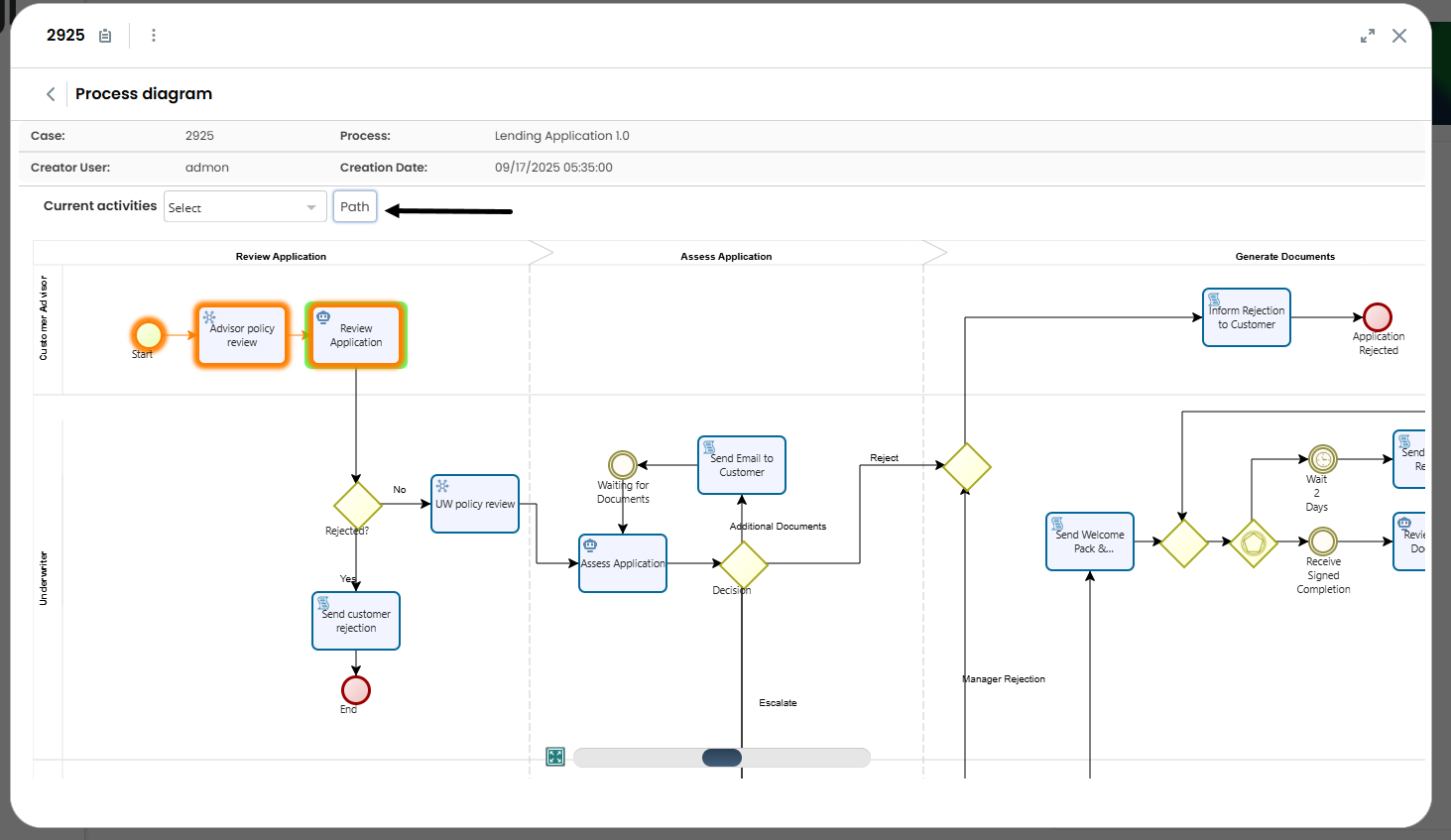Viewport: 1451px width, 840px height.
Task: Select the pentagon event-based gateway
Action: (1254, 543)
